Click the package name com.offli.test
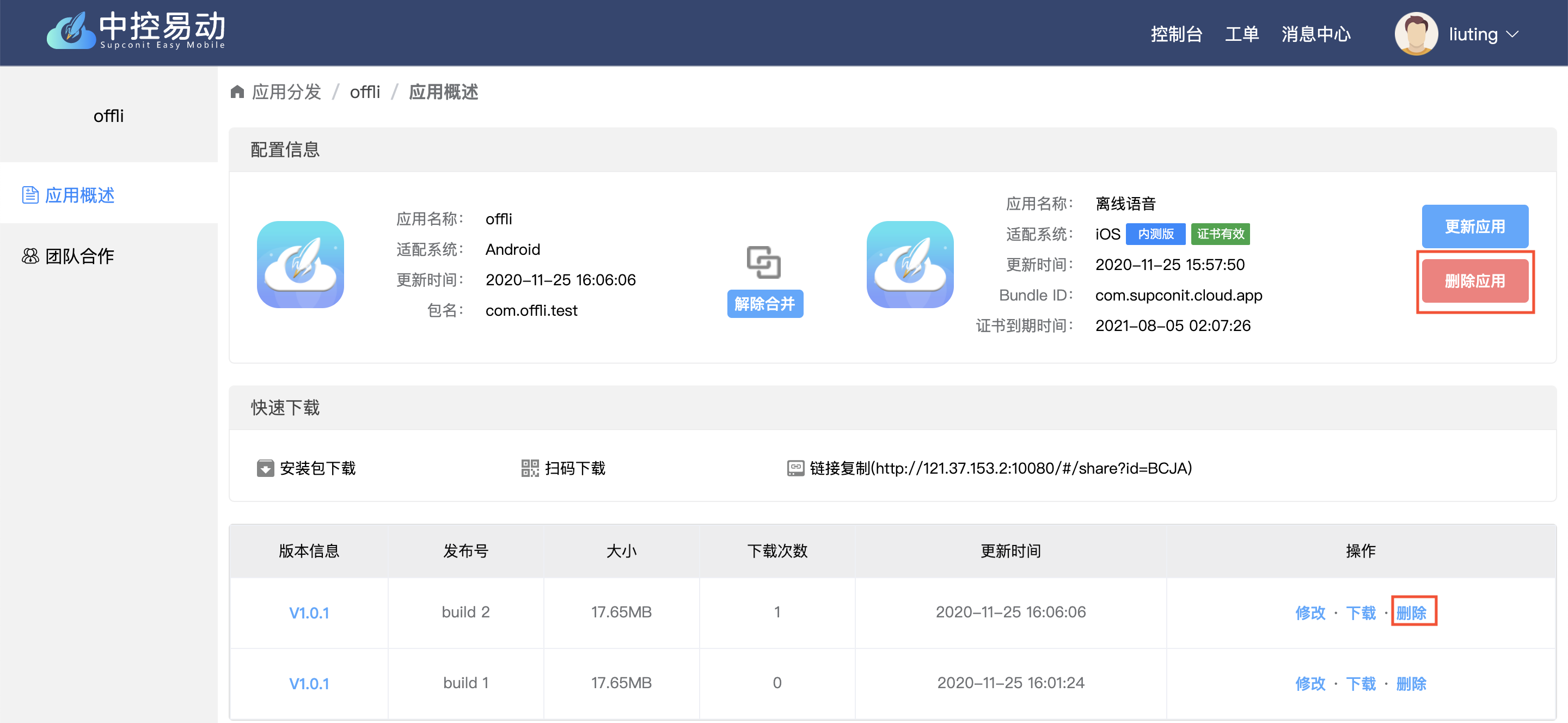1568x723 pixels. (x=531, y=310)
